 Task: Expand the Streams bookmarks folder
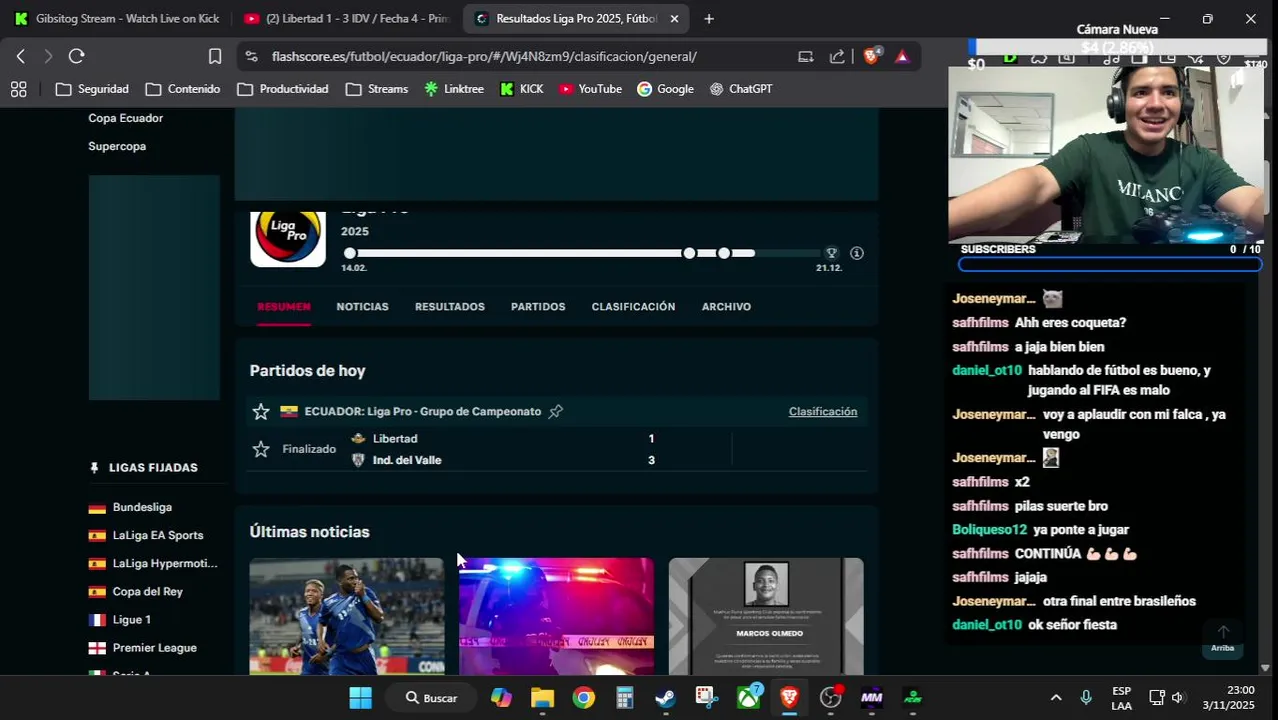pos(377,89)
